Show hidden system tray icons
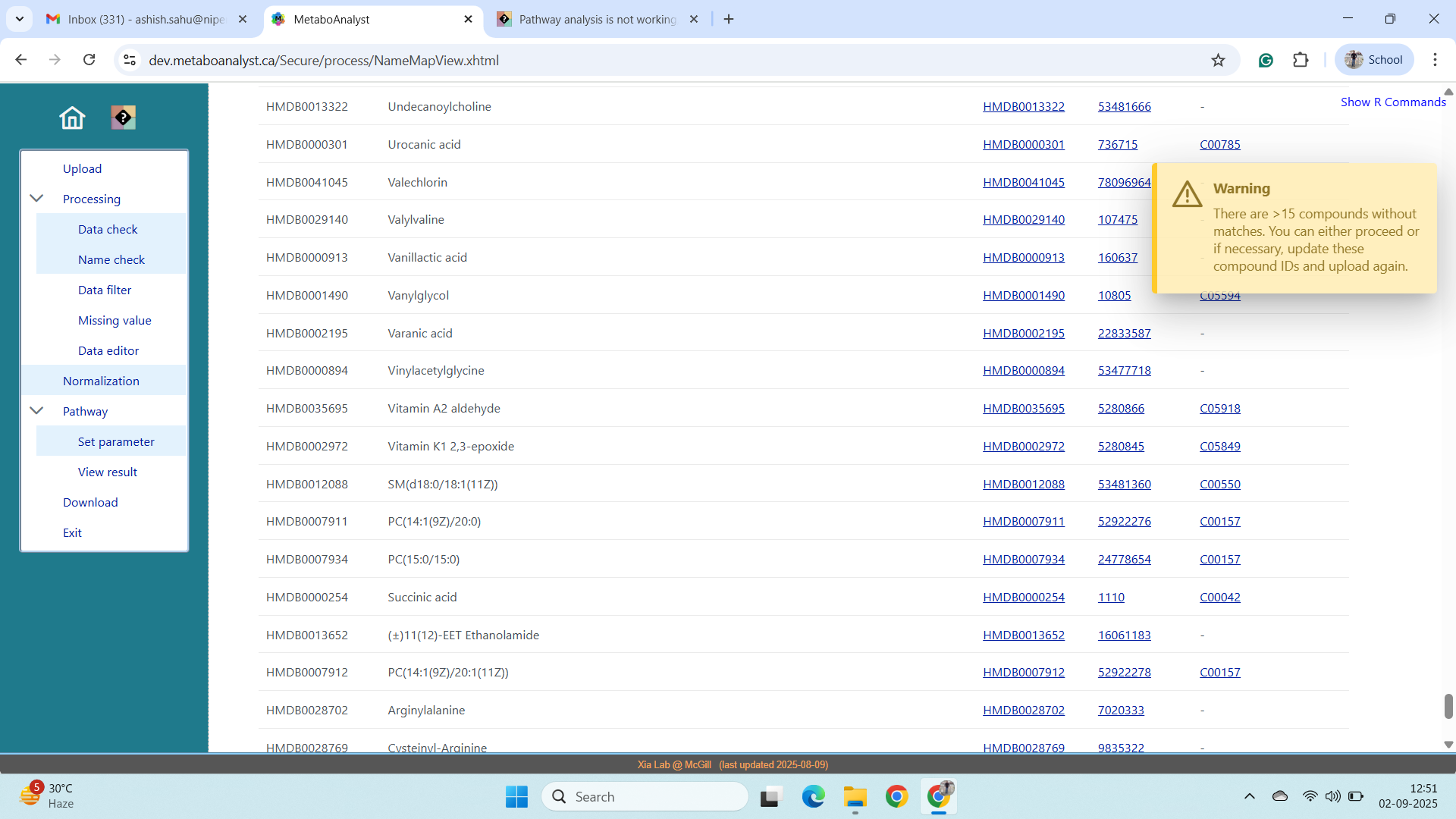Viewport: 1456px width, 819px height. tap(1249, 796)
